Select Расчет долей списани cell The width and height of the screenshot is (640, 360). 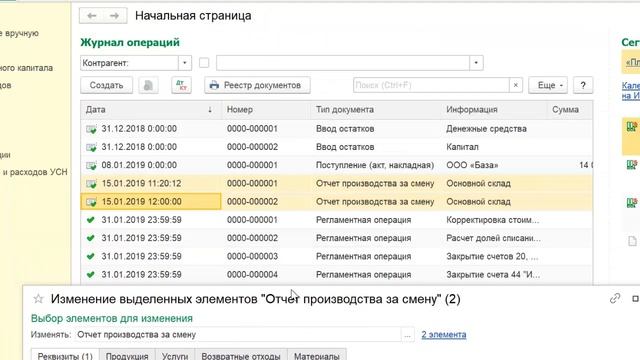(493, 238)
